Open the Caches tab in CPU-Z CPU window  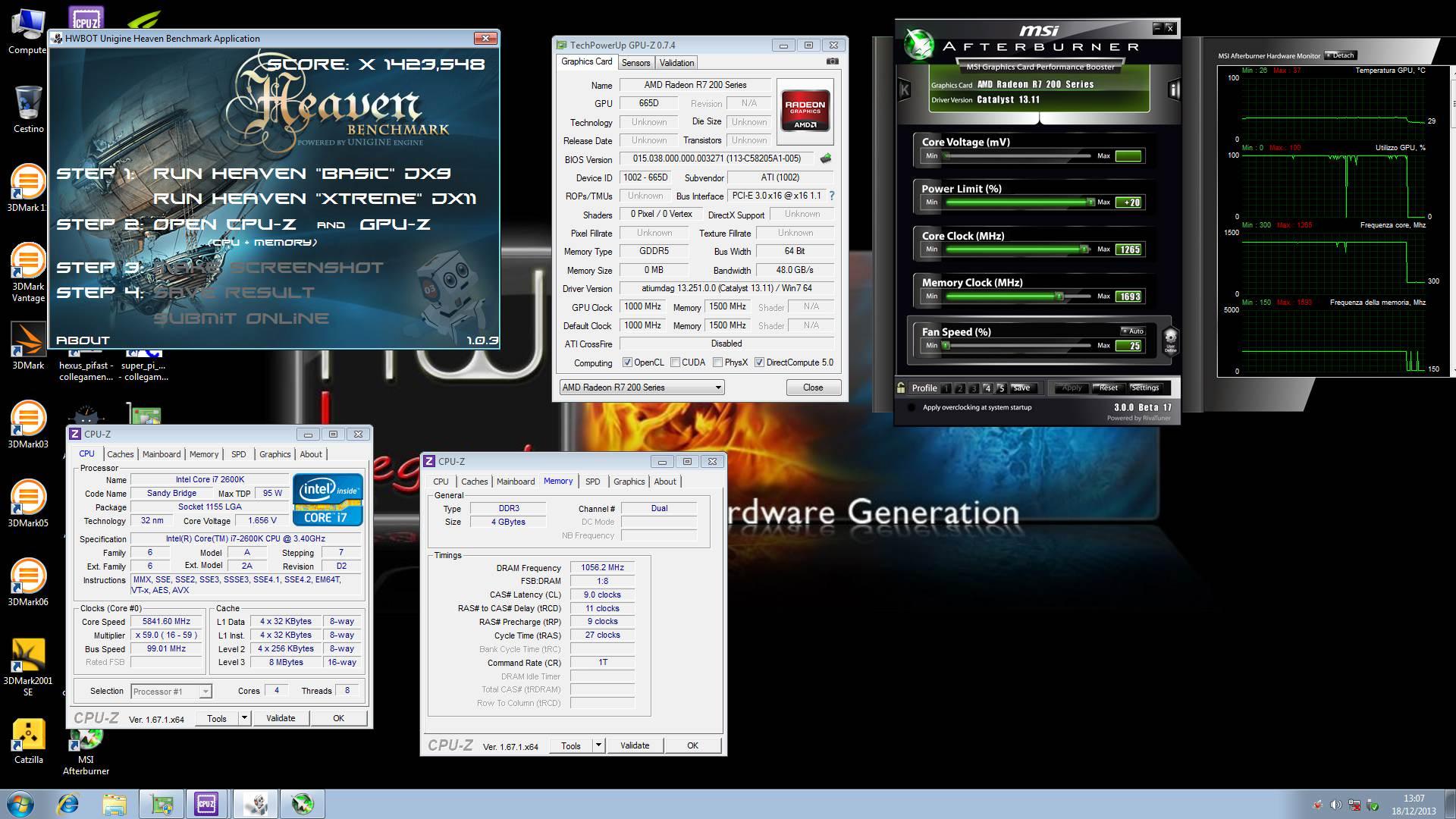[x=120, y=454]
